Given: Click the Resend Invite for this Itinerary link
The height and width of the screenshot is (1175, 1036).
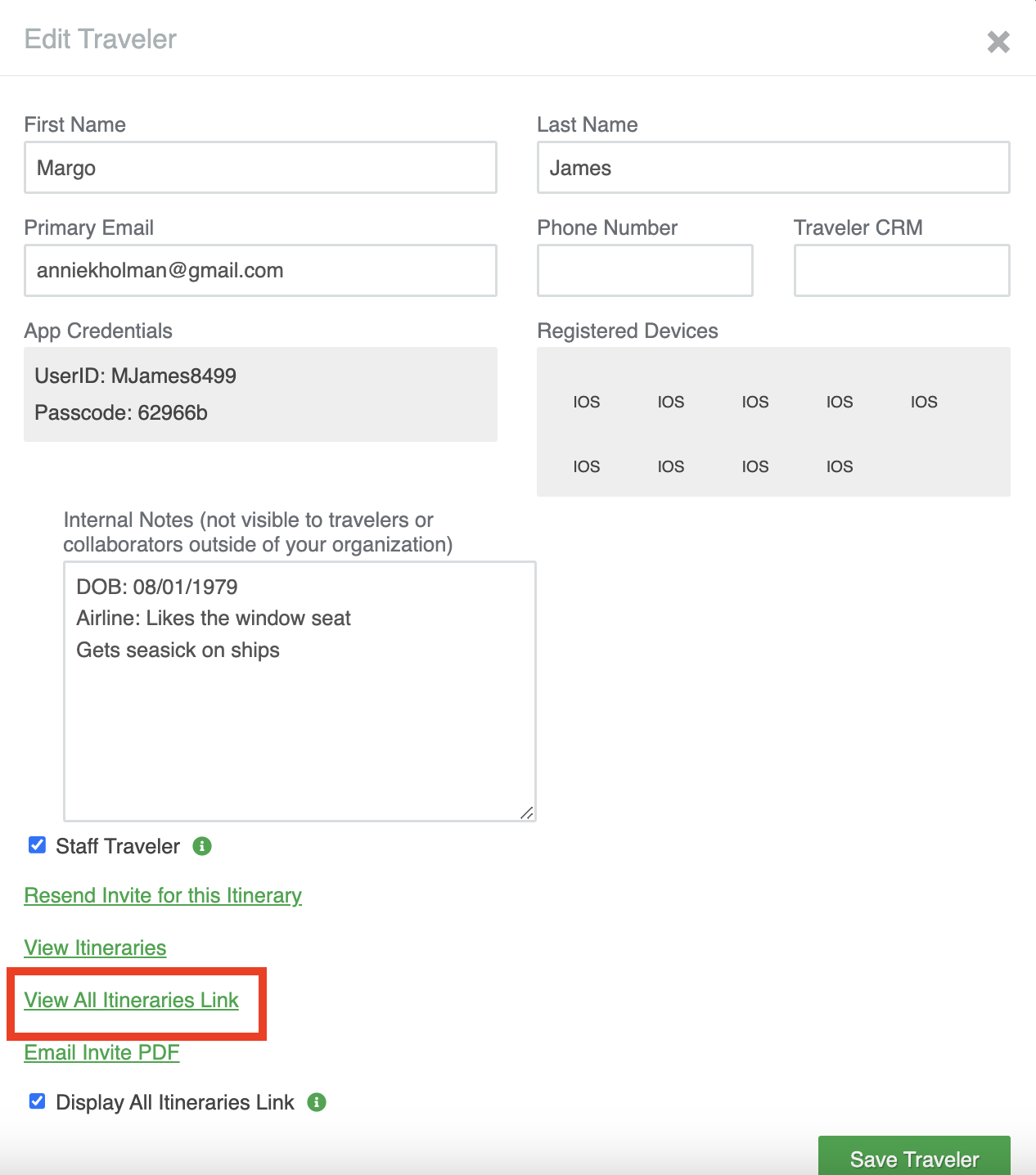Looking at the screenshot, I should pyautogui.click(x=163, y=895).
